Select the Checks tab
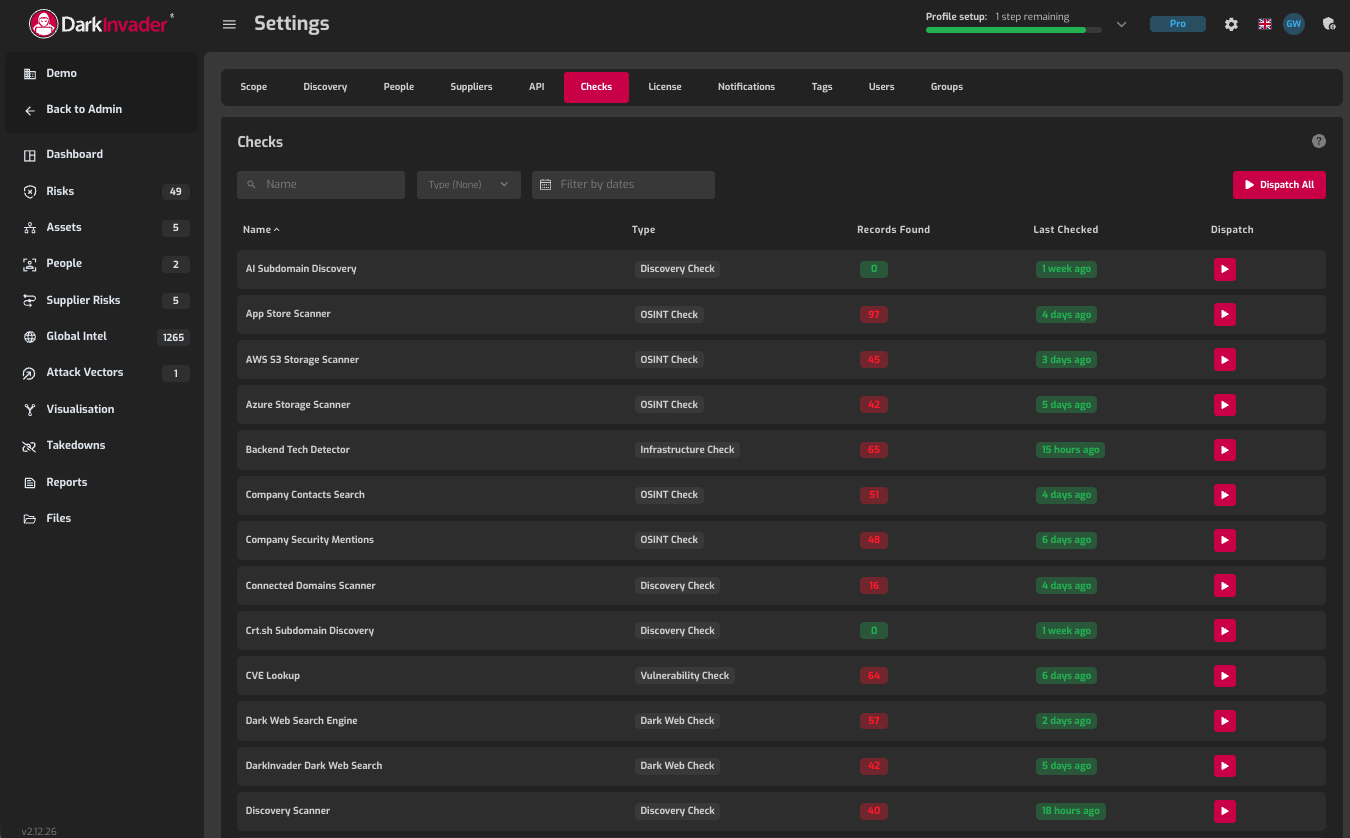 point(596,87)
